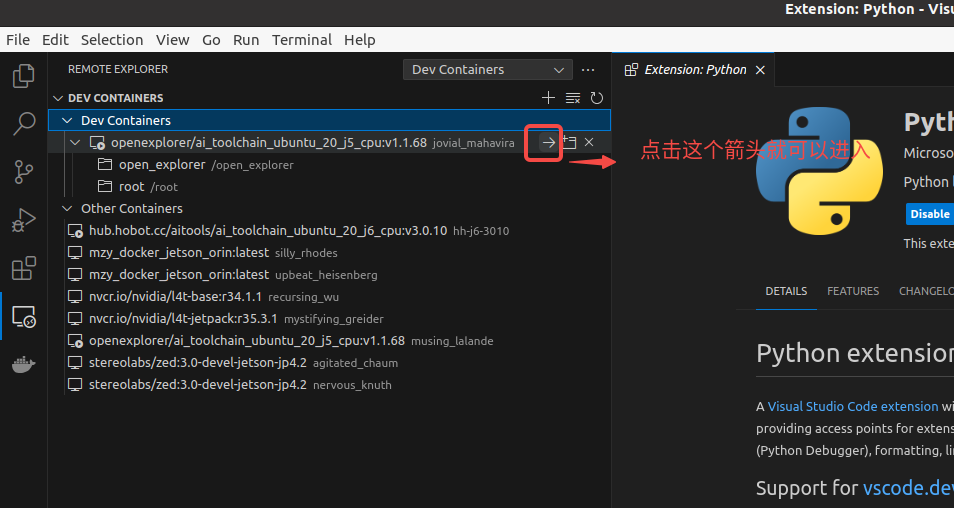Attach container in new window icon
This screenshot has width=954, height=508.
pos(569,142)
